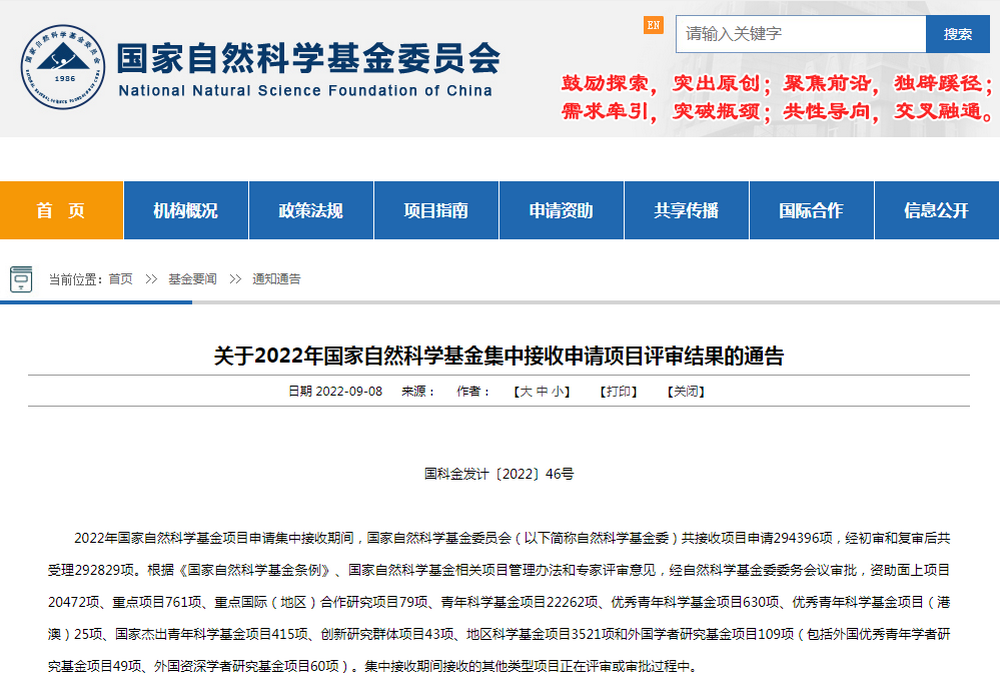Open the 首页 navigation tab
The height and width of the screenshot is (685, 1000).
pyautogui.click(x=61, y=210)
